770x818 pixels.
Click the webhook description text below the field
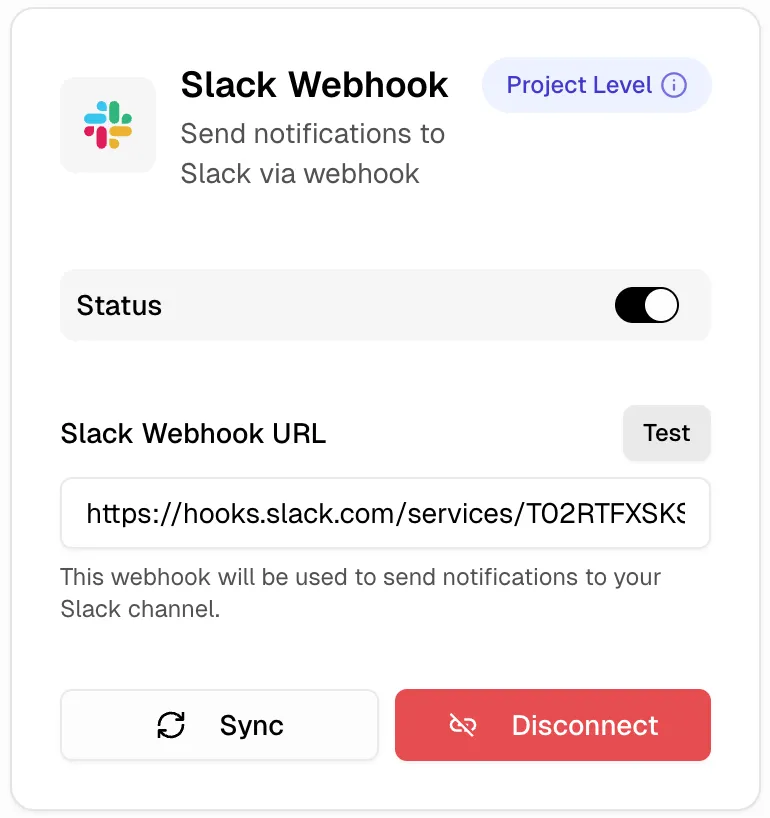coord(360,592)
